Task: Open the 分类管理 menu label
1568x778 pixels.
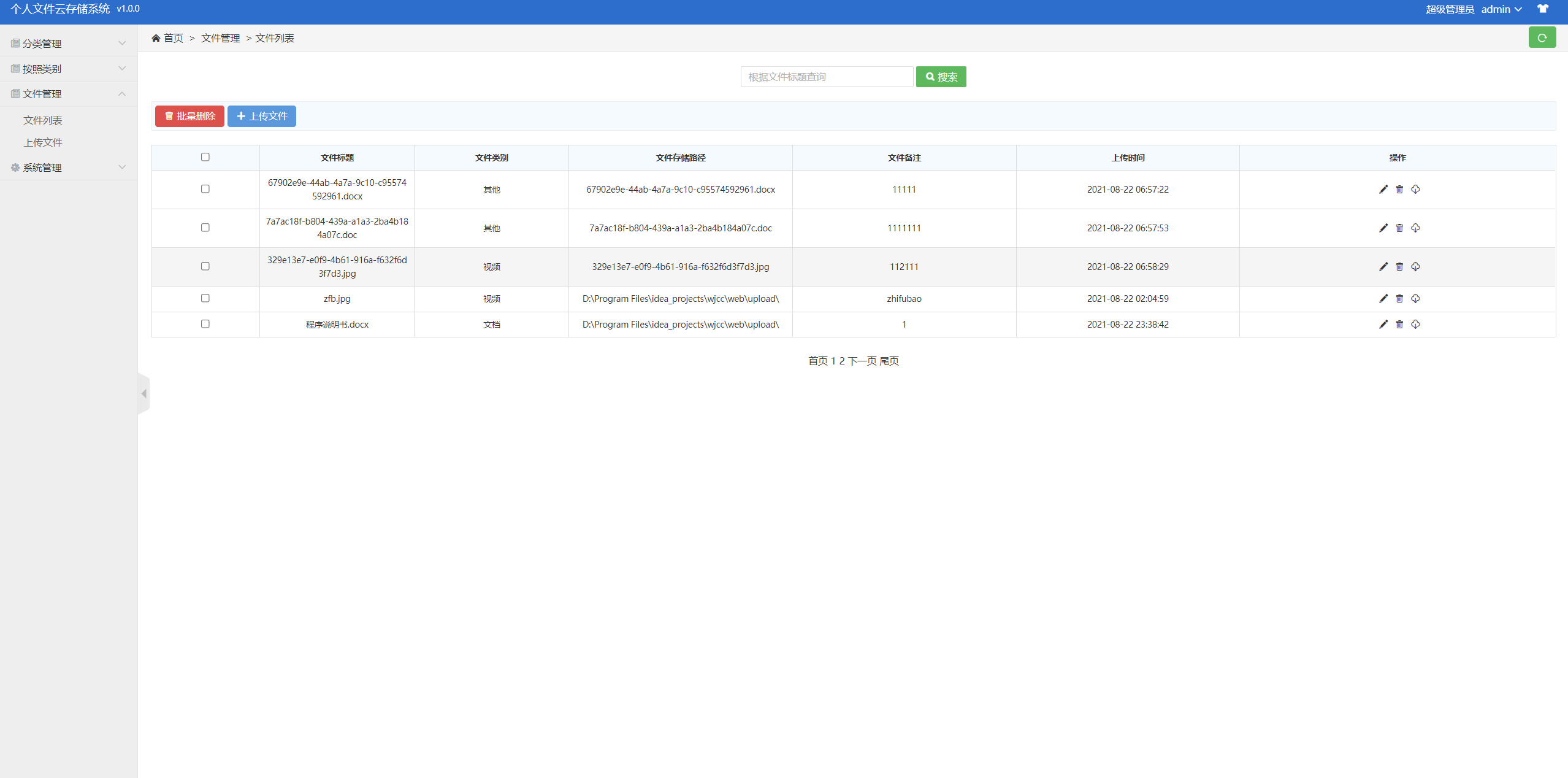Action: coord(42,44)
